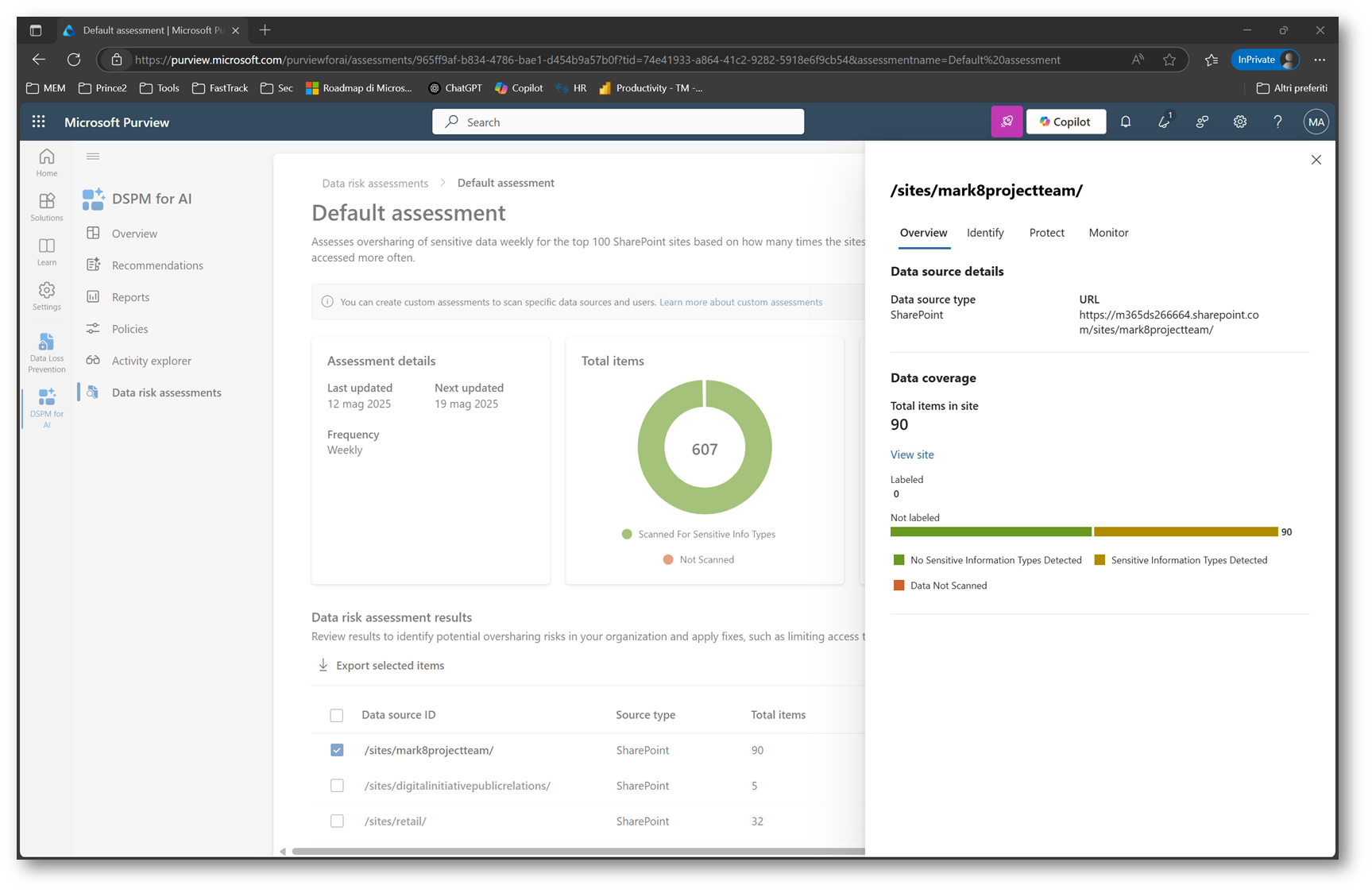Click browser back arrow
1372x893 pixels.
pos(39,60)
